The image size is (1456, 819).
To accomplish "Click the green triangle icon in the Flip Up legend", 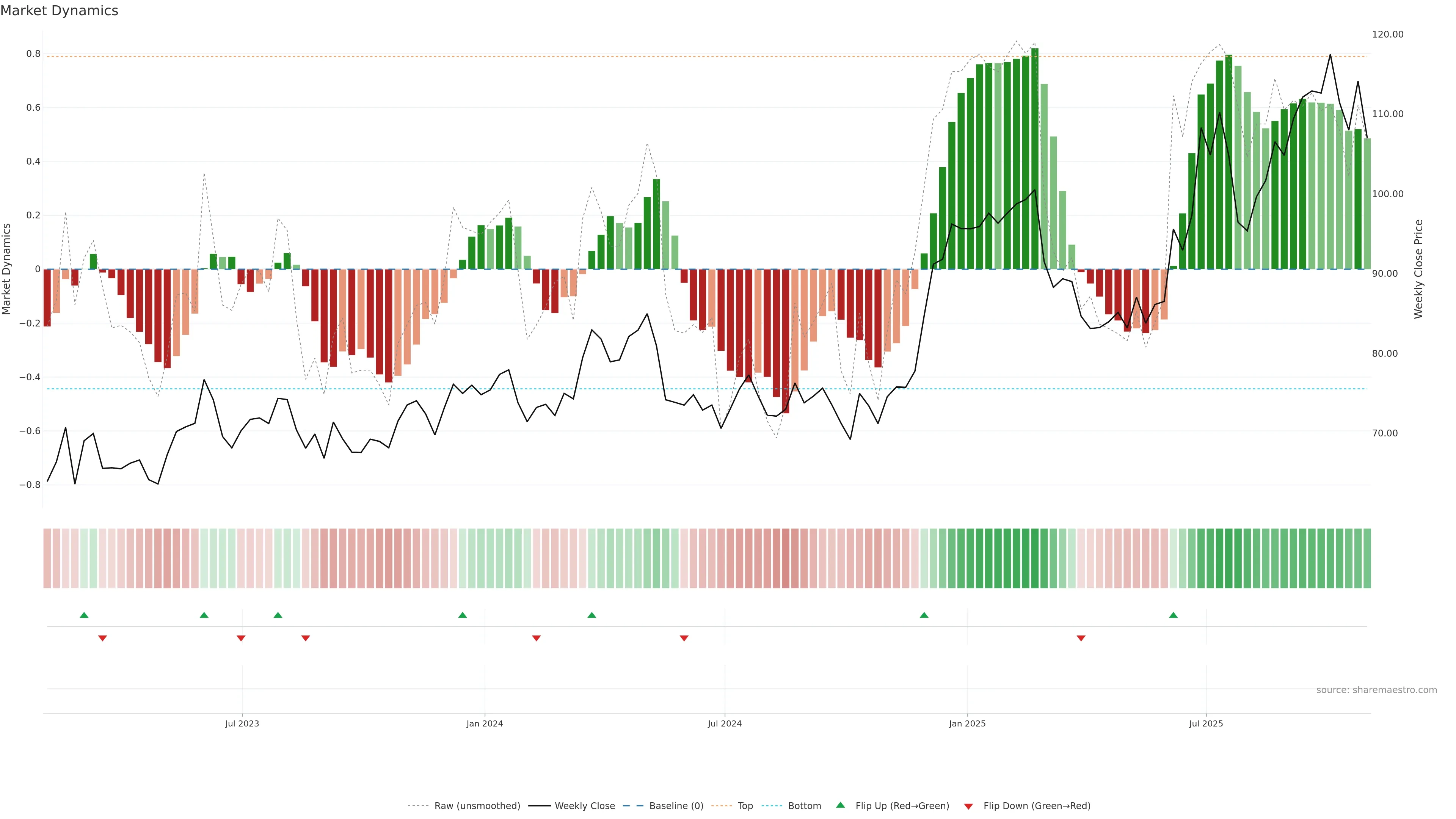I will [x=841, y=805].
